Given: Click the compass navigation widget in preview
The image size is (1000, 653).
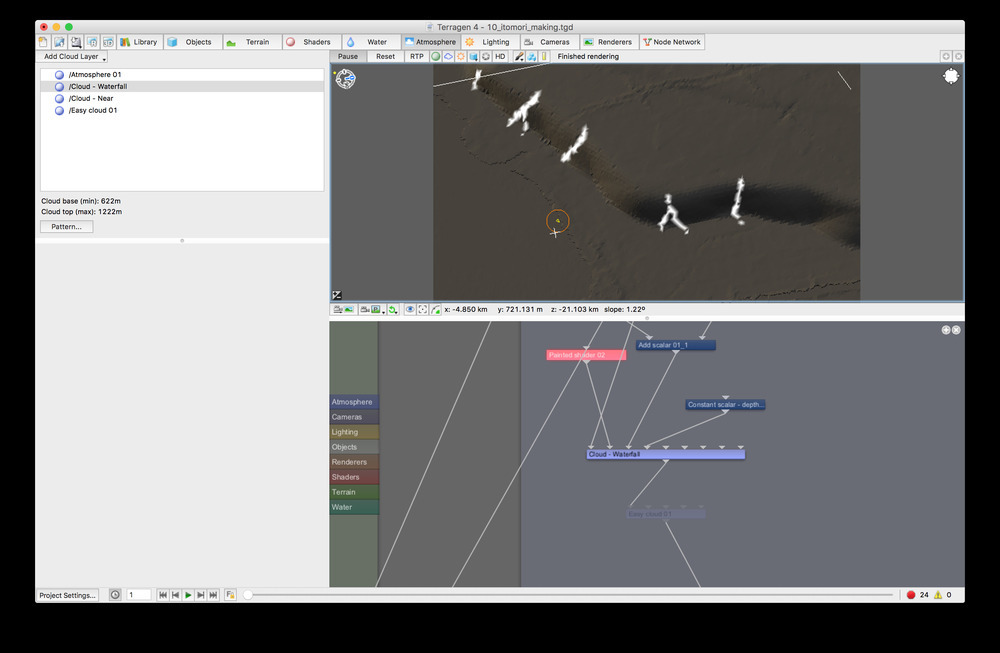Looking at the screenshot, I should [346, 79].
